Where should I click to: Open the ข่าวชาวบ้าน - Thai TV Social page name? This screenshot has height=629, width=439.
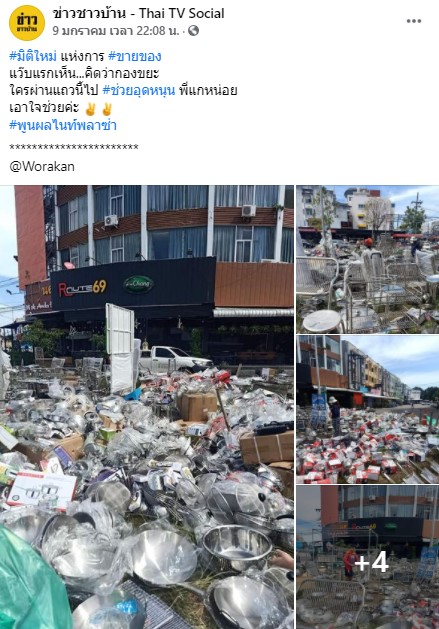138,13
